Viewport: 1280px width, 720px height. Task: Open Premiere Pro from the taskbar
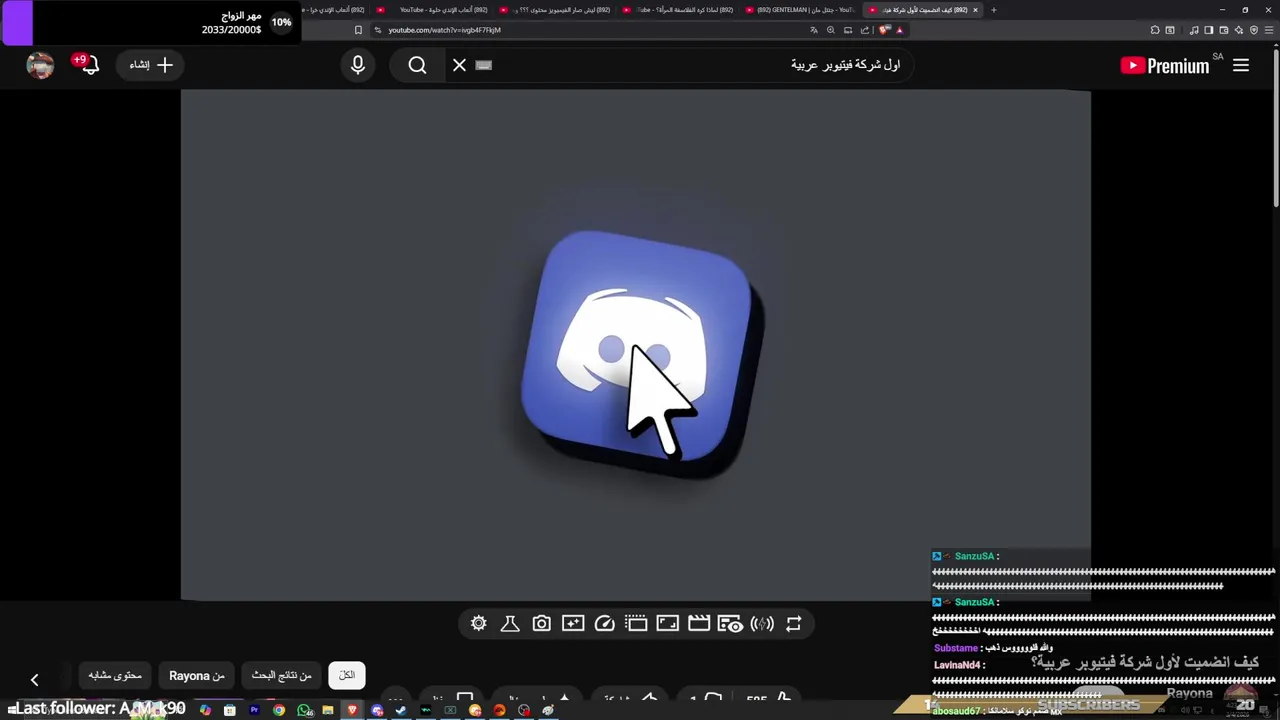tap(254, 710)
